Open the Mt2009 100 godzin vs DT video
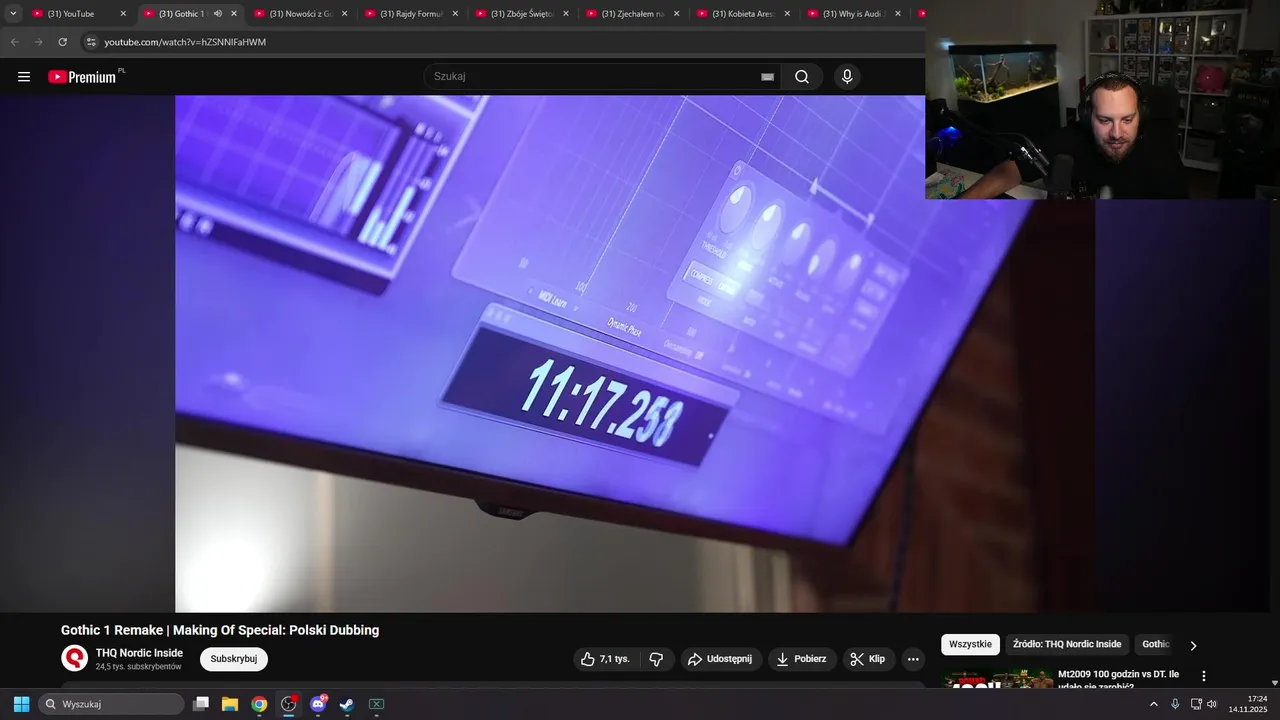Viewport: 1280px width, 720px height. (x=1118, y=680)
